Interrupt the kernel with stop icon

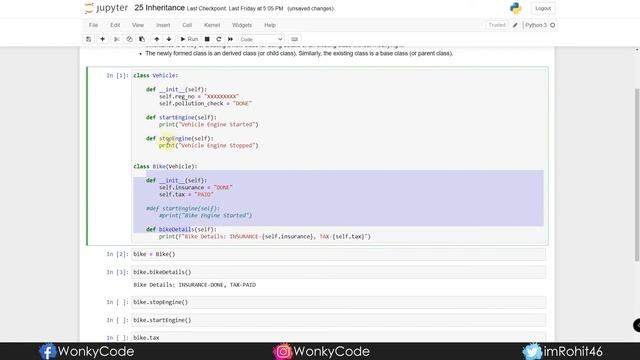click(x=207, y=39)
